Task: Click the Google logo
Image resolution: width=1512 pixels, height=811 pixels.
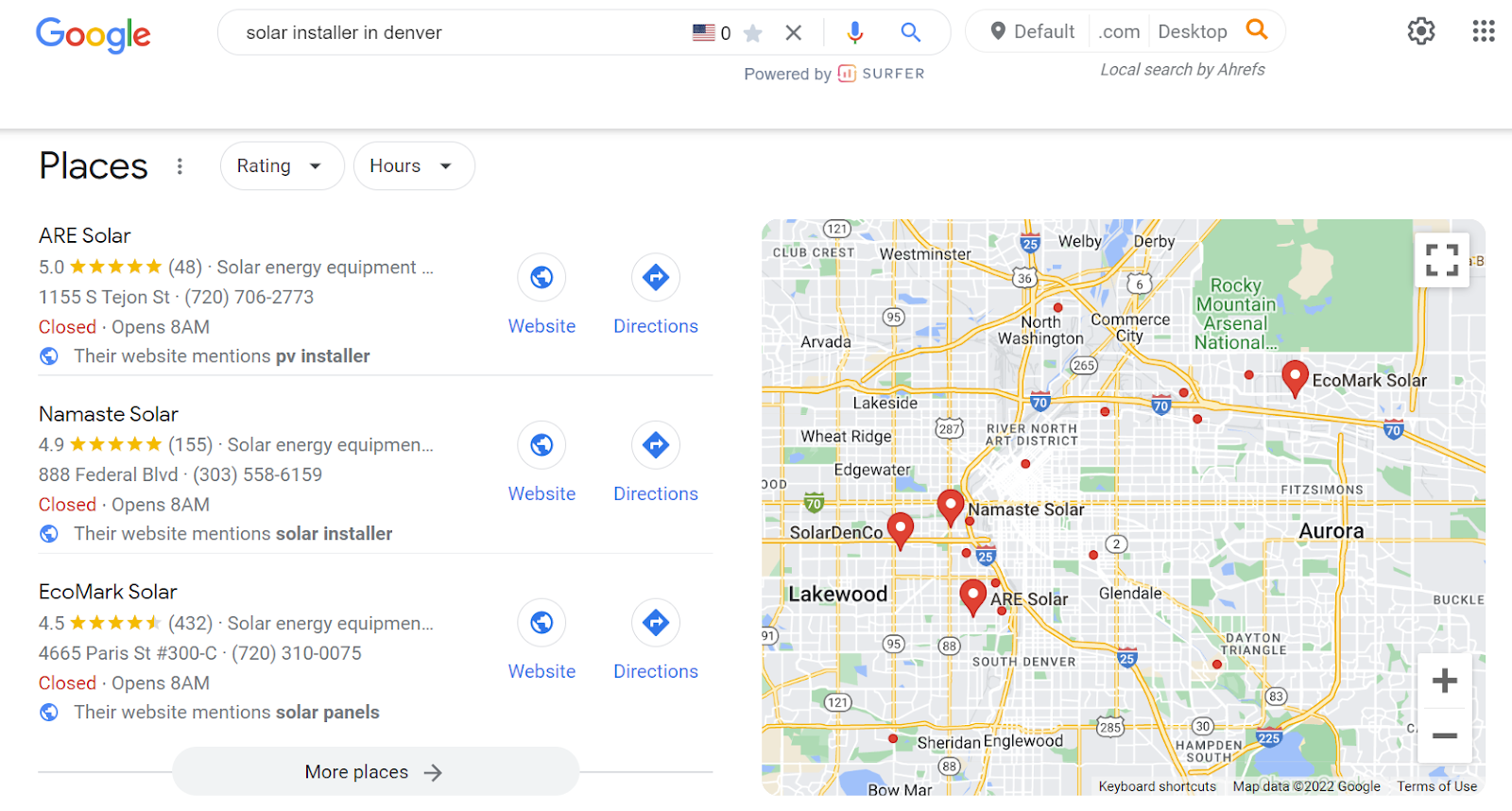Action: [93, 35]
